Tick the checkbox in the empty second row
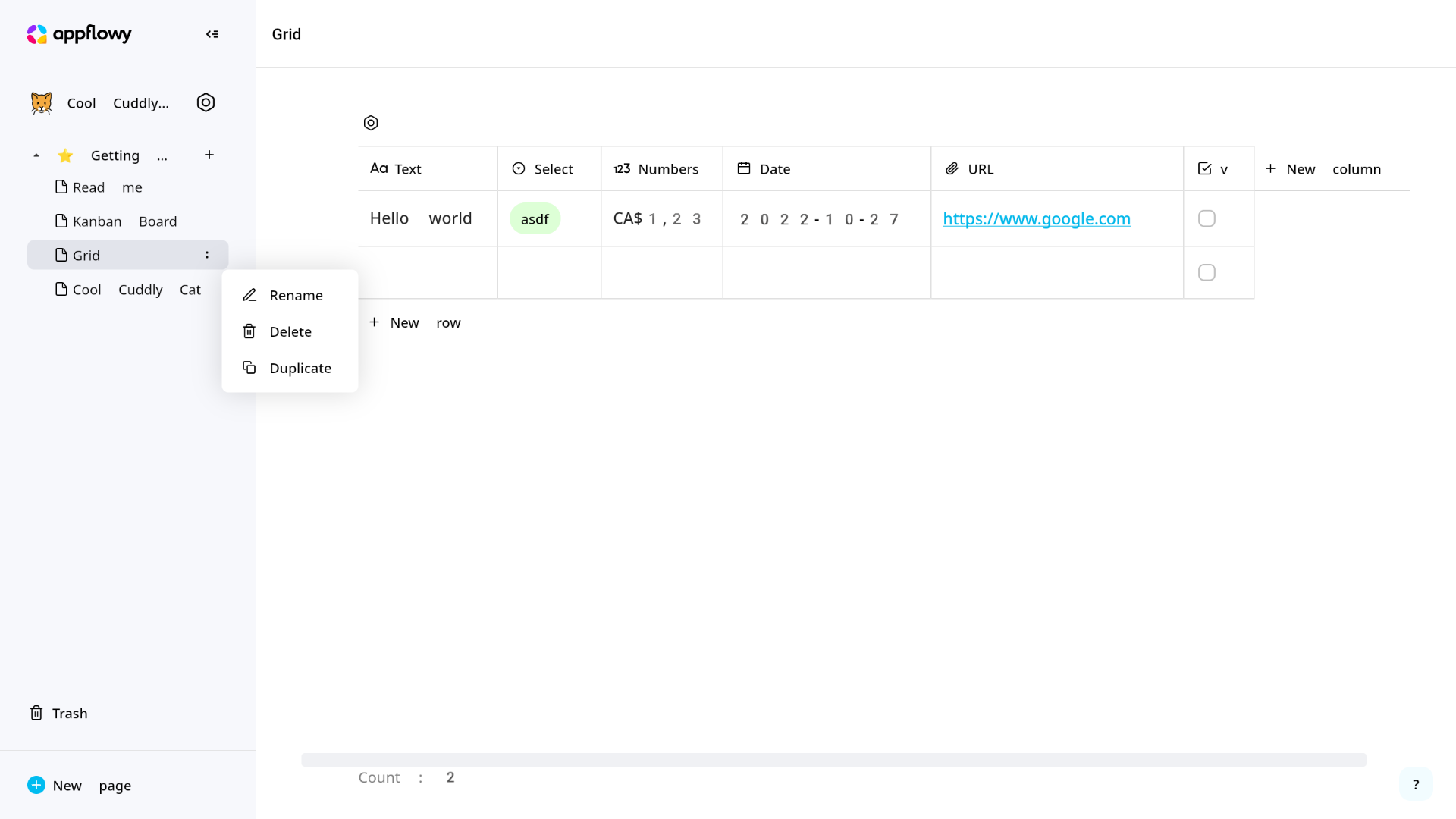This screenshot has width=1456, height=819. (x=1207, y=272)
